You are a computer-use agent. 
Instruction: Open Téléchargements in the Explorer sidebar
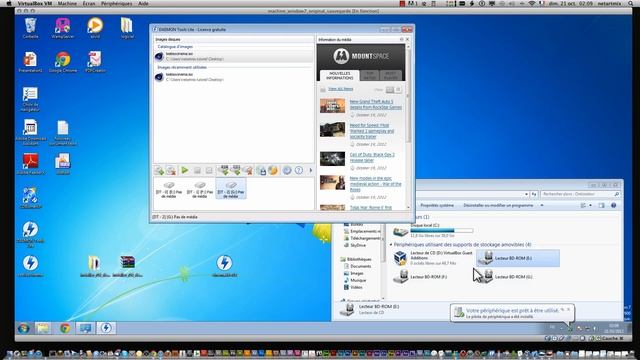pyautogui.click(x=361, y=238)
